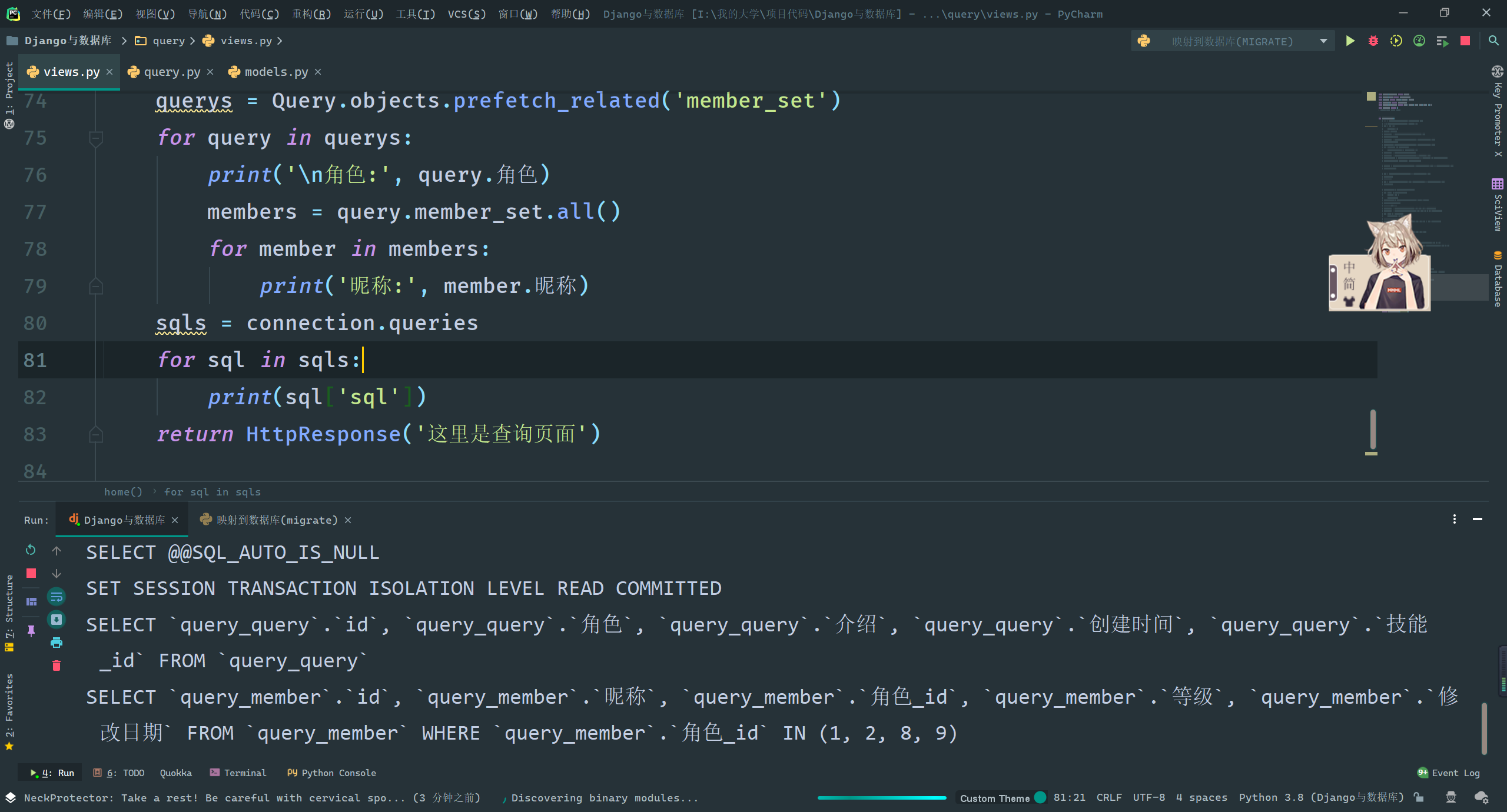Open Search Everywhere magnifier icon
This screenshot has width=1507, height=812.
1493,41
